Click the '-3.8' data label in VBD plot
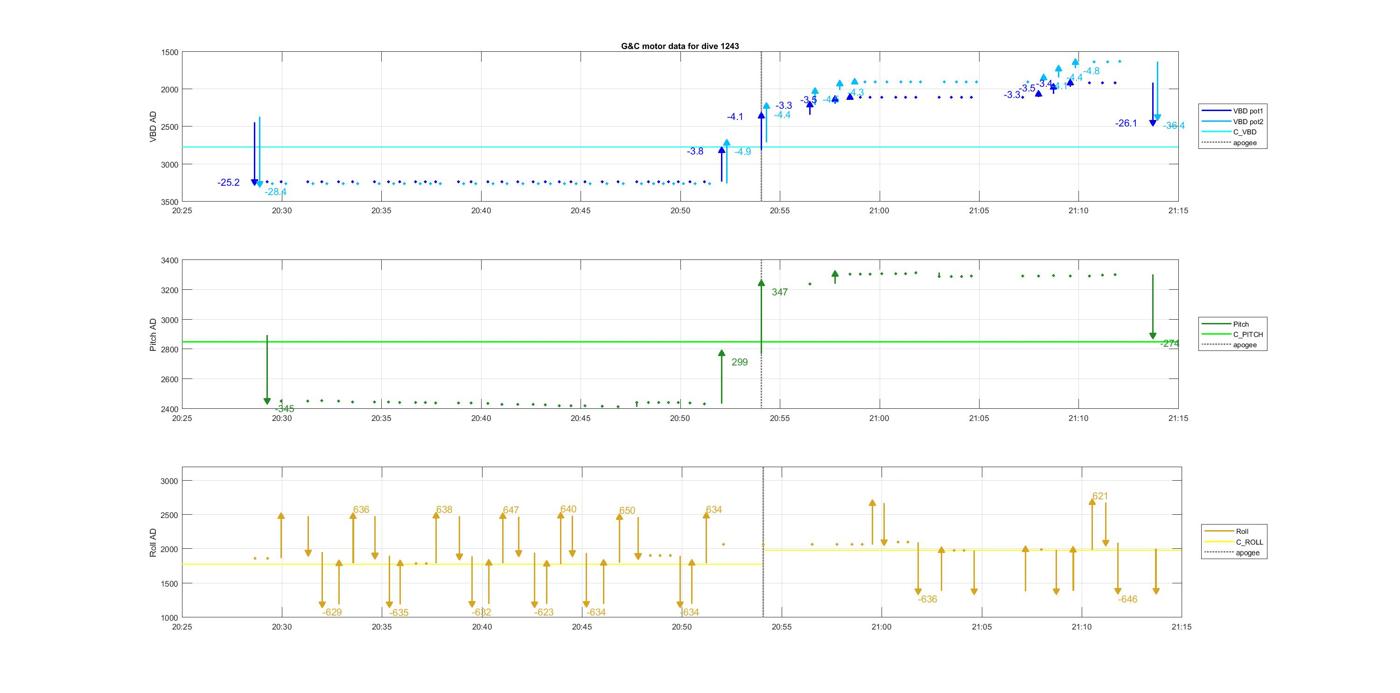 tap(695, 151)
